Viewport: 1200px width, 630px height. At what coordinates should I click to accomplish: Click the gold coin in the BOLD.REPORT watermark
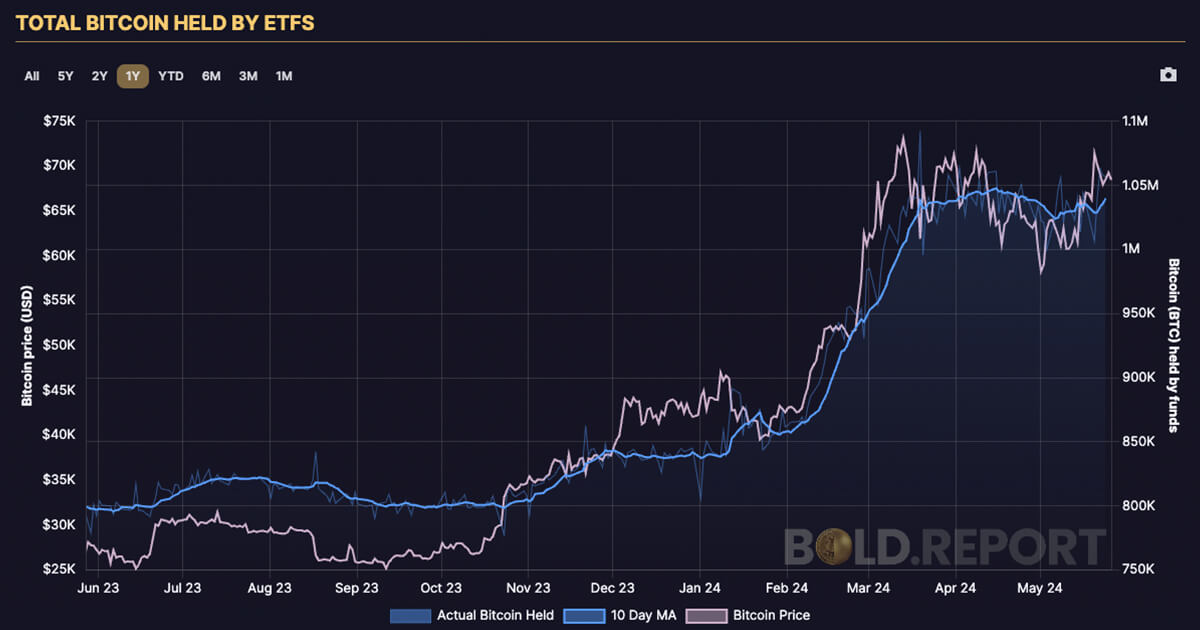(x=831, y=548)
